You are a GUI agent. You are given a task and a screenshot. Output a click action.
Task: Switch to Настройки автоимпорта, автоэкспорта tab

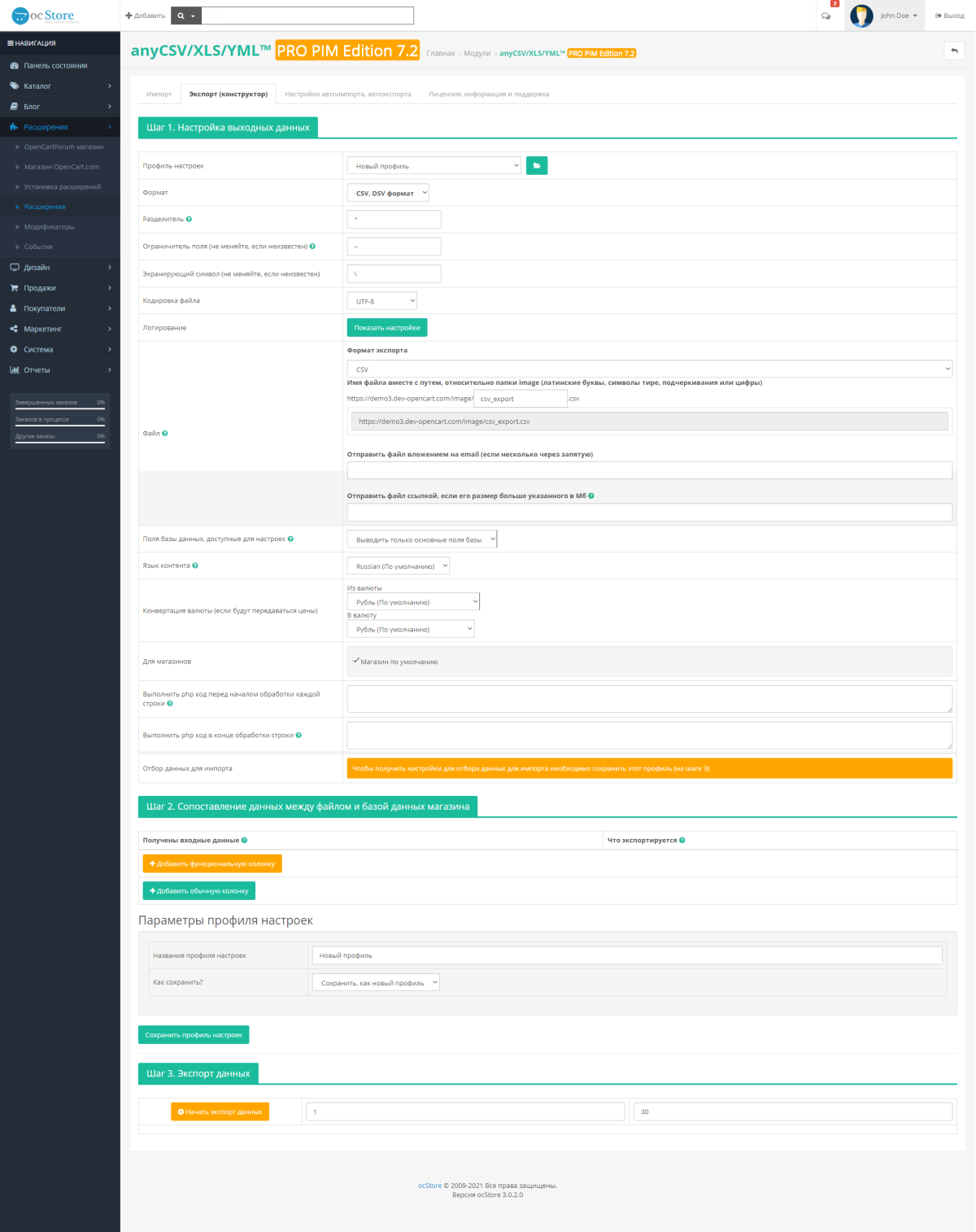[348, 94]
